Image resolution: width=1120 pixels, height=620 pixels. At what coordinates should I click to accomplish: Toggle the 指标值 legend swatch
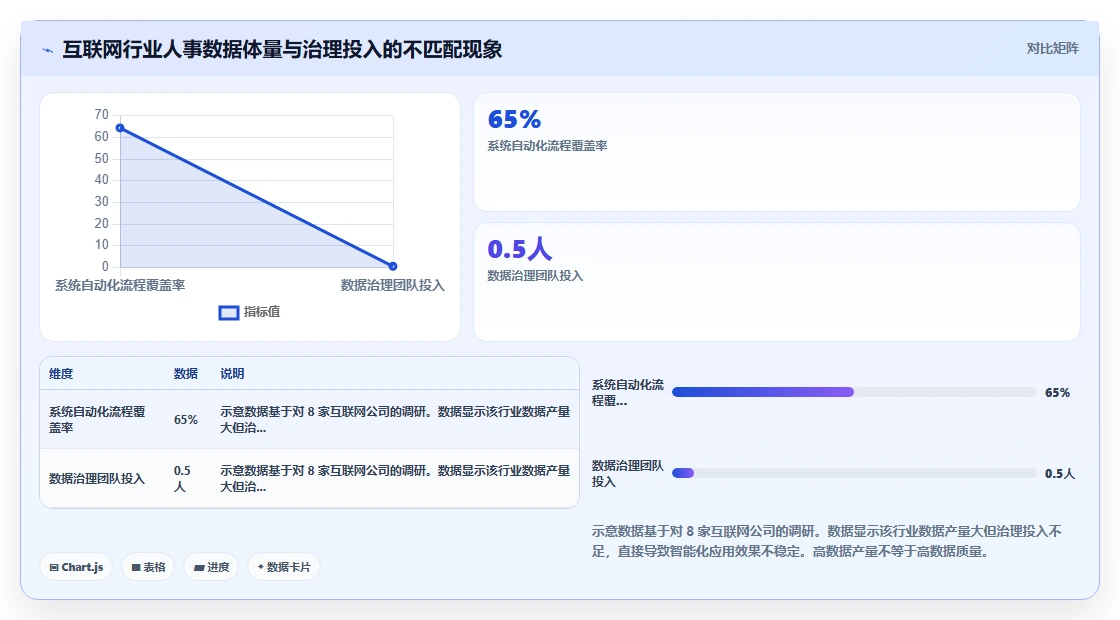pyautogui.click(x=229, y=313)
